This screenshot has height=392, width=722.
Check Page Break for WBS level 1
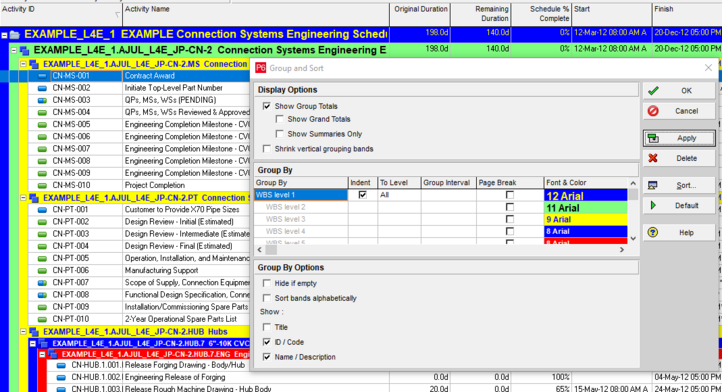[510, 195]
